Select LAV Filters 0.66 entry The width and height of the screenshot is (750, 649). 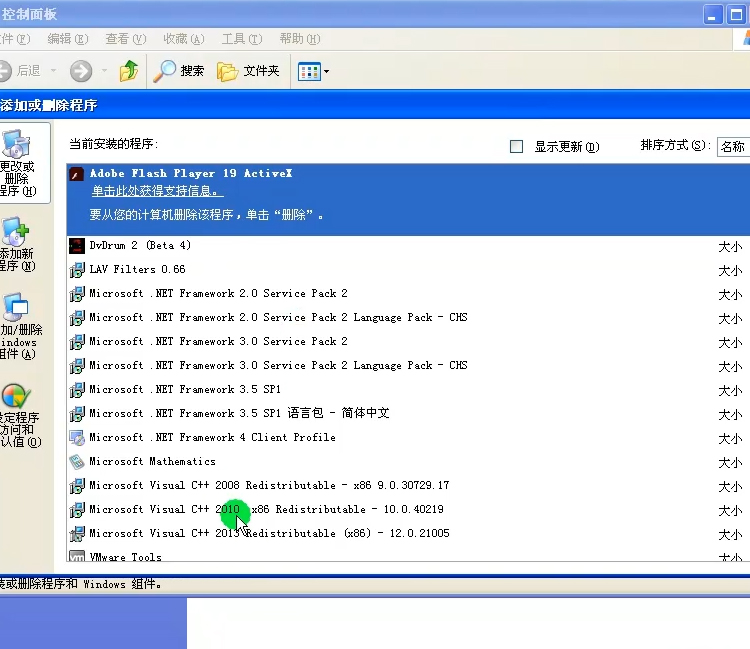click(408, 270)
